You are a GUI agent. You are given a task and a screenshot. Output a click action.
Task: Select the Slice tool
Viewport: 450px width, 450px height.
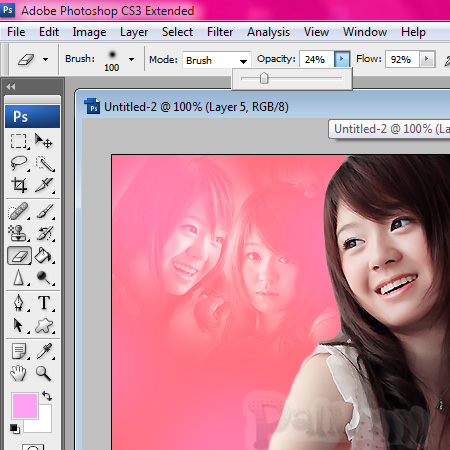click(45, 185)
